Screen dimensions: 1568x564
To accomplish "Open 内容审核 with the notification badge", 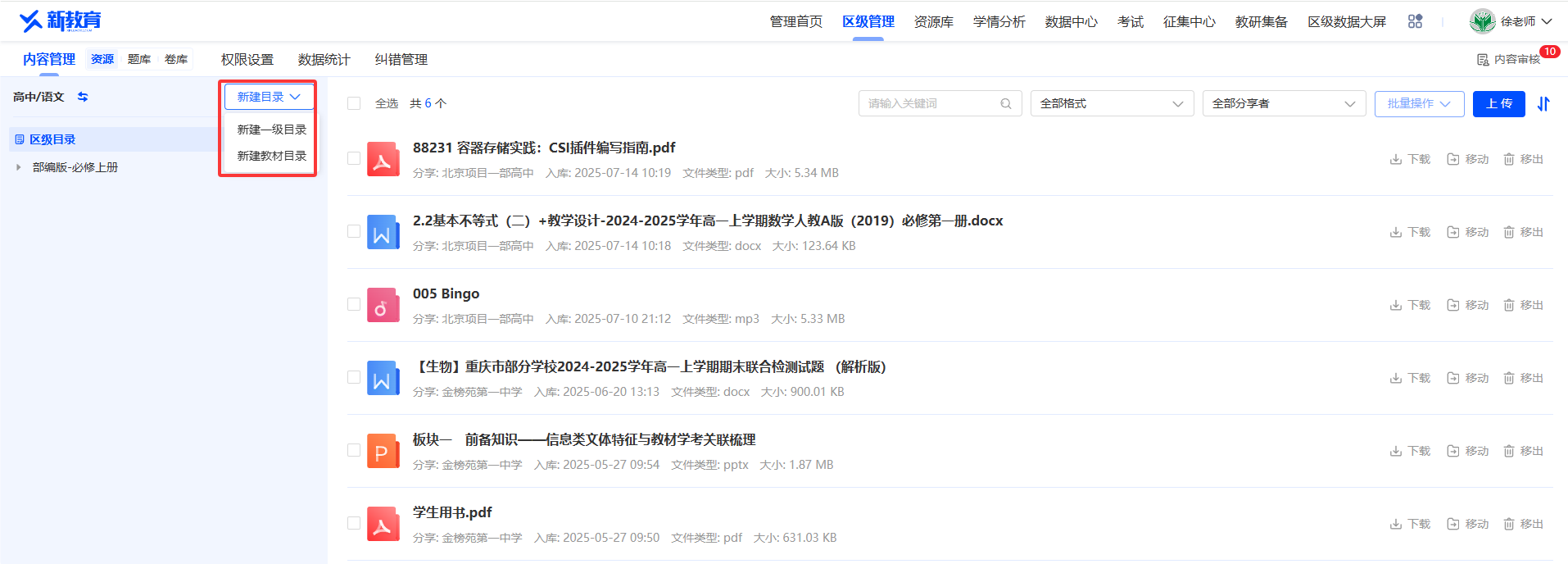I will [1508, 60].
